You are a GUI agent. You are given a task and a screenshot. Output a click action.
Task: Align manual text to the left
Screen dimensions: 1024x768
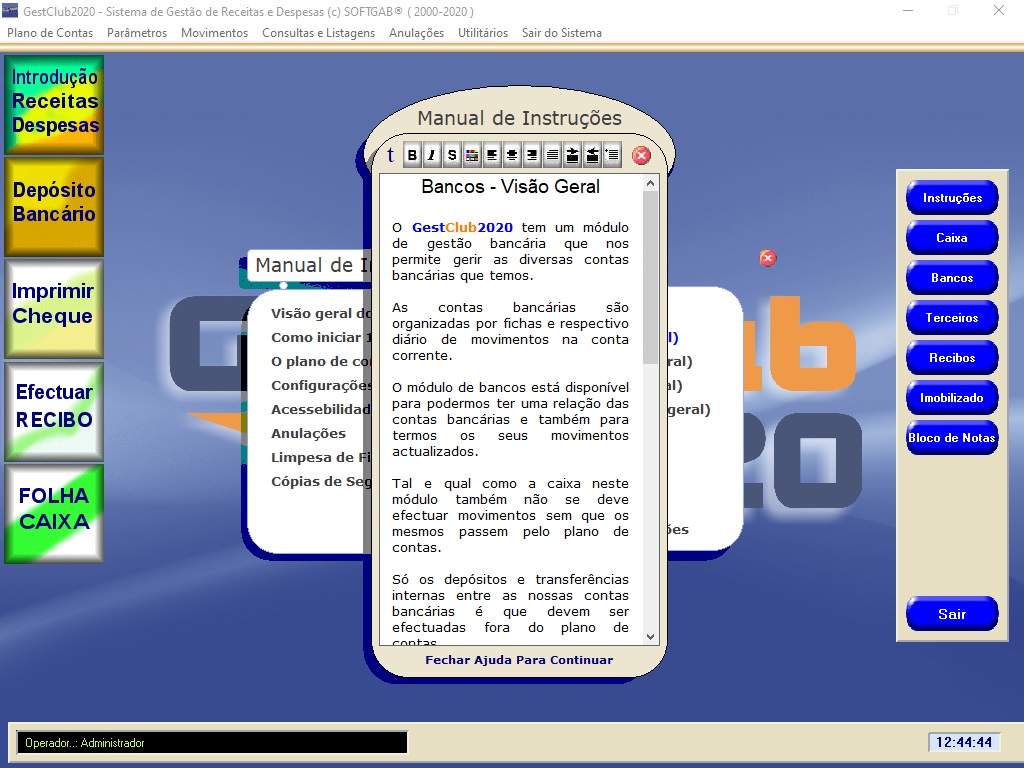492,155
